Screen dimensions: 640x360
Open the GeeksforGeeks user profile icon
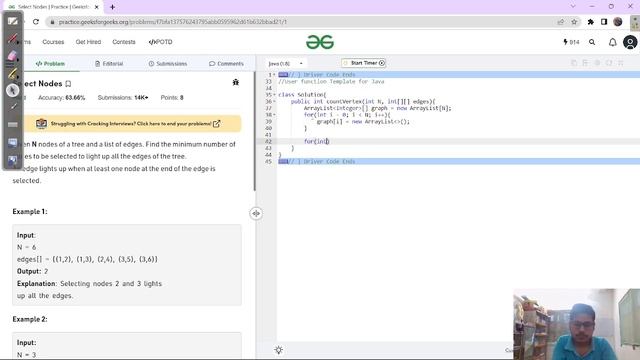coord(630,42)
